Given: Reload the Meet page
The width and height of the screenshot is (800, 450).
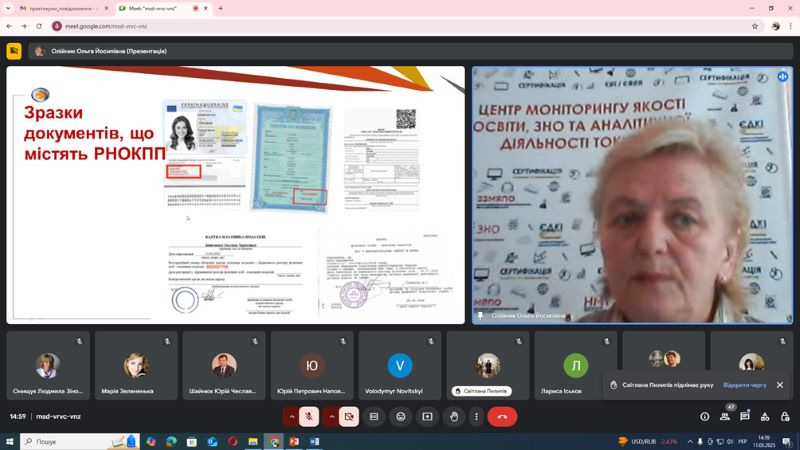Looking at the screenshot, I should point(39,26).
